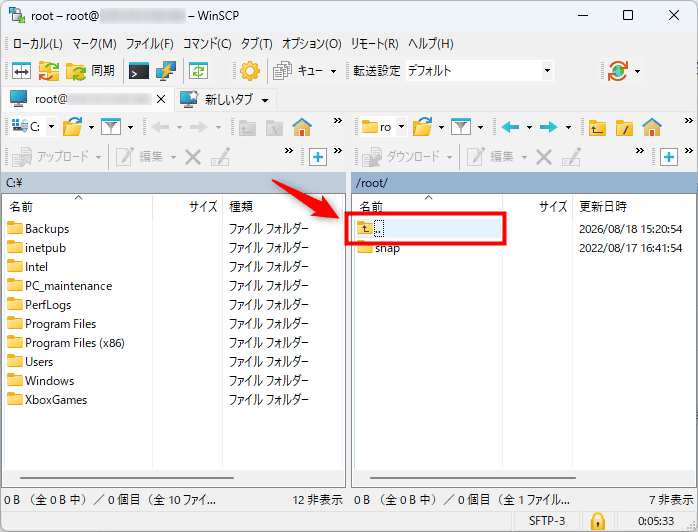This screenshot has width=698, height=532.
Task: Select the Intel folder
Action: point(28,267)
